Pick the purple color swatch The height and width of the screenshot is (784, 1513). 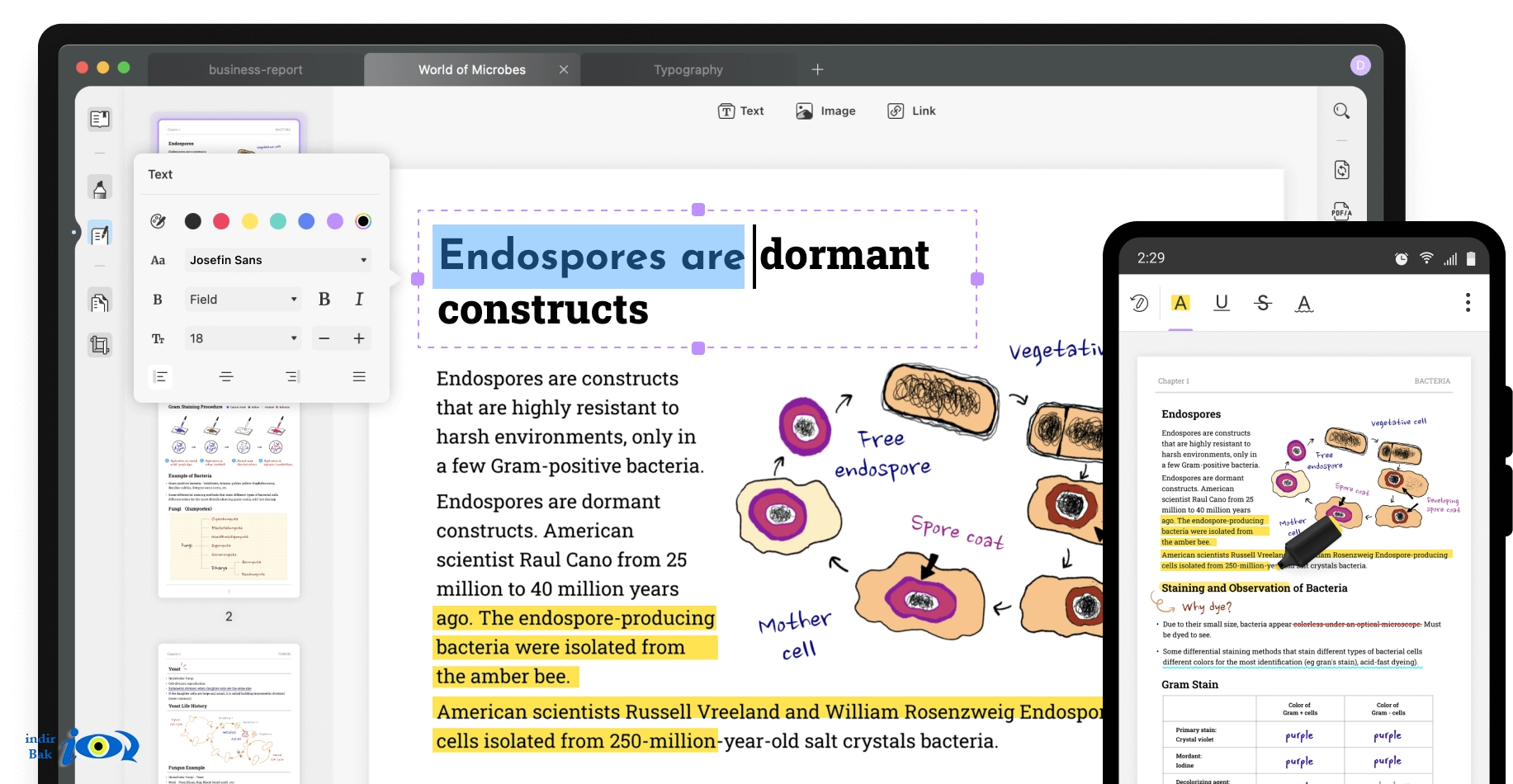click(335, 221)
